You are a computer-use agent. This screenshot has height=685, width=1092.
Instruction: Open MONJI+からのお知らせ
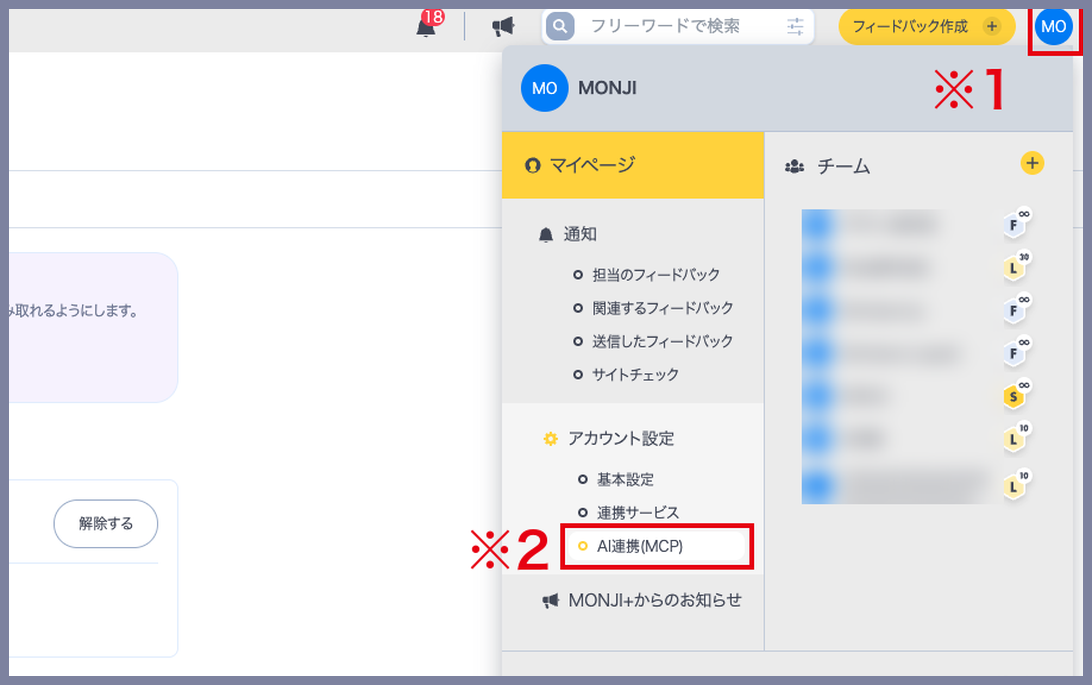655,600
